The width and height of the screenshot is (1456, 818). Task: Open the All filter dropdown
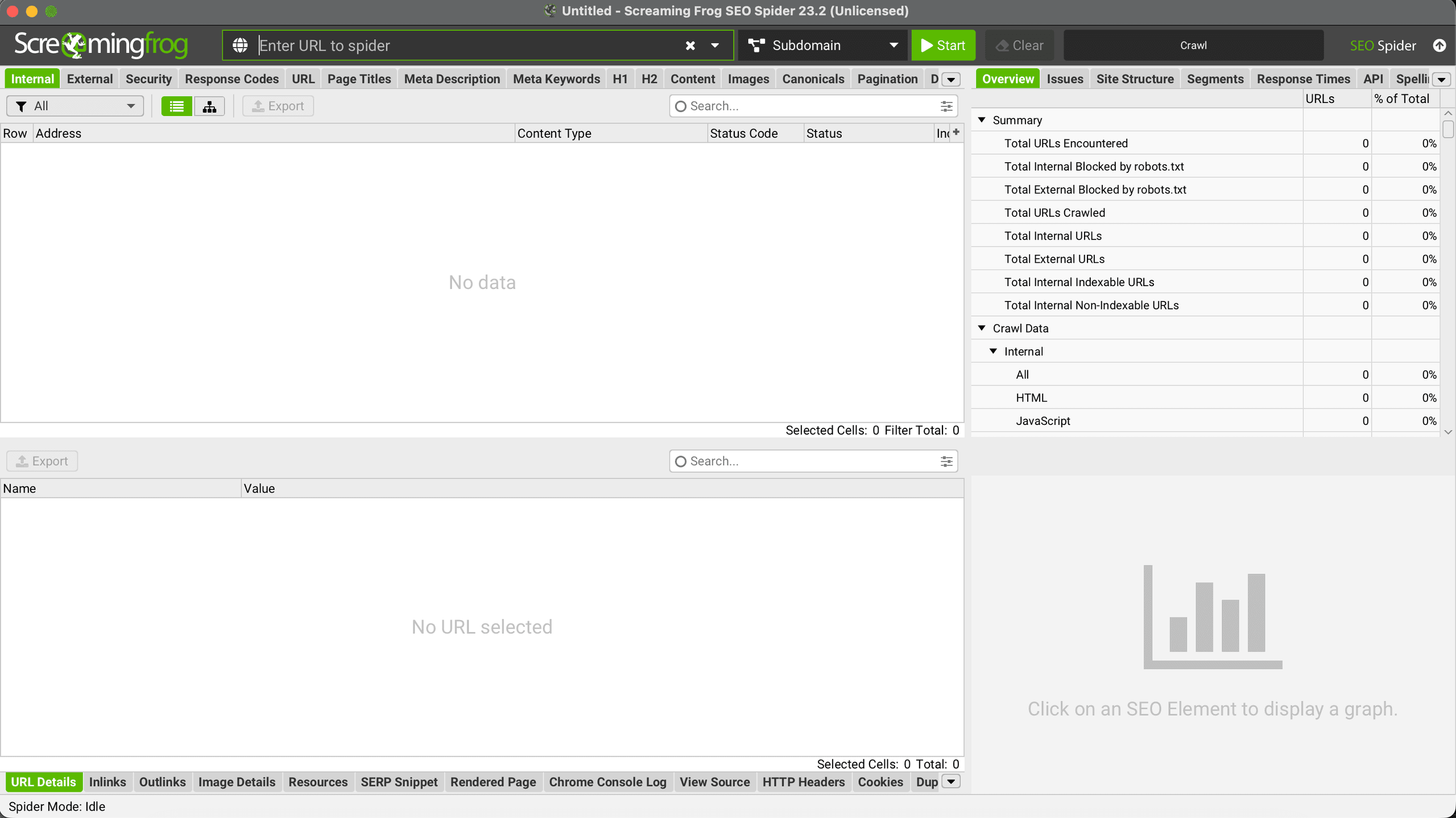[x=75, y=106]
